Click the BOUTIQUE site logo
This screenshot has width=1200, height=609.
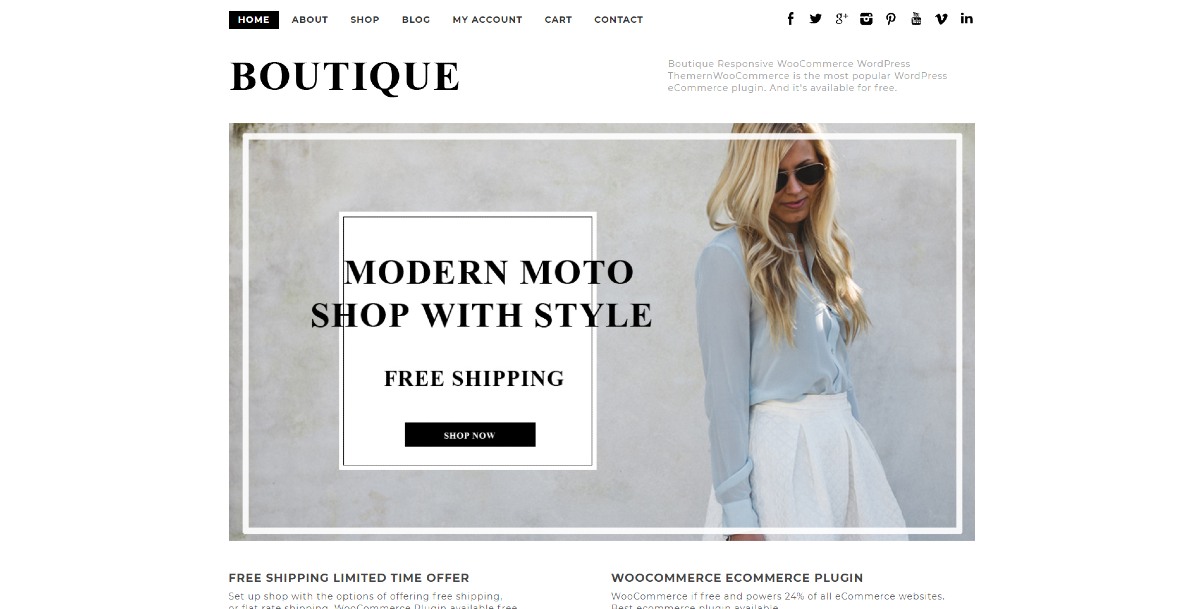pyautogui.click(x=345, y=77)
